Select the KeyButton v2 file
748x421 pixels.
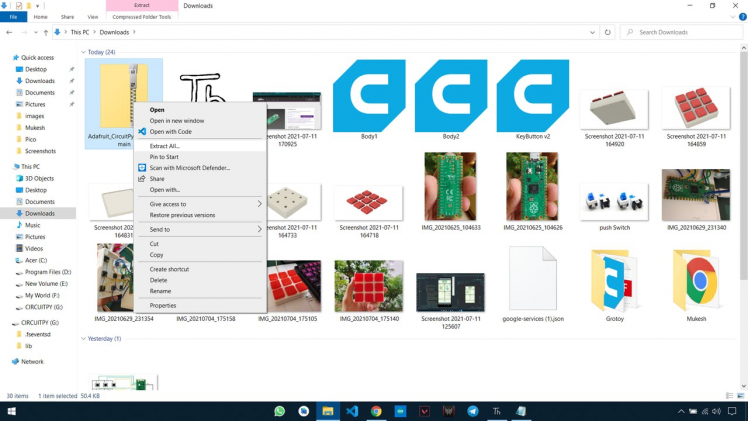click(x=533, y=100)
